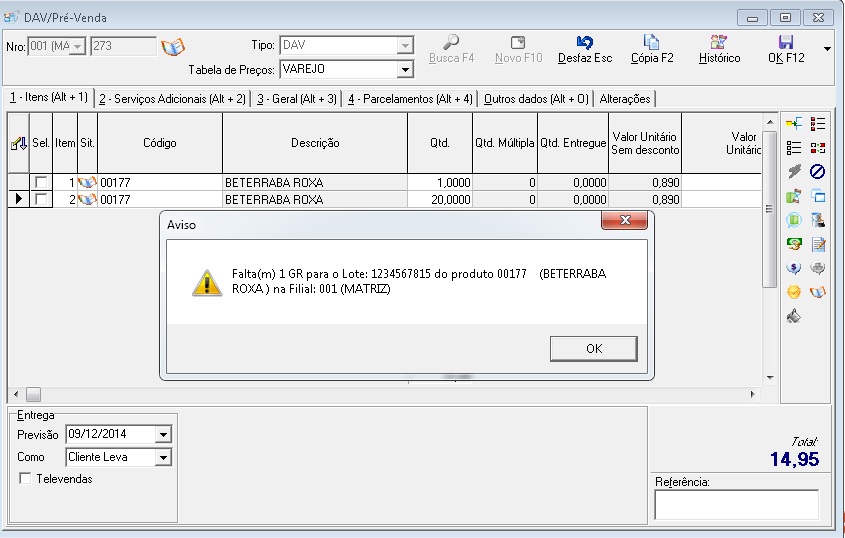Click Desfaz Esc undo icon
The image size is (845, 538).
click(x=584, y=42)
